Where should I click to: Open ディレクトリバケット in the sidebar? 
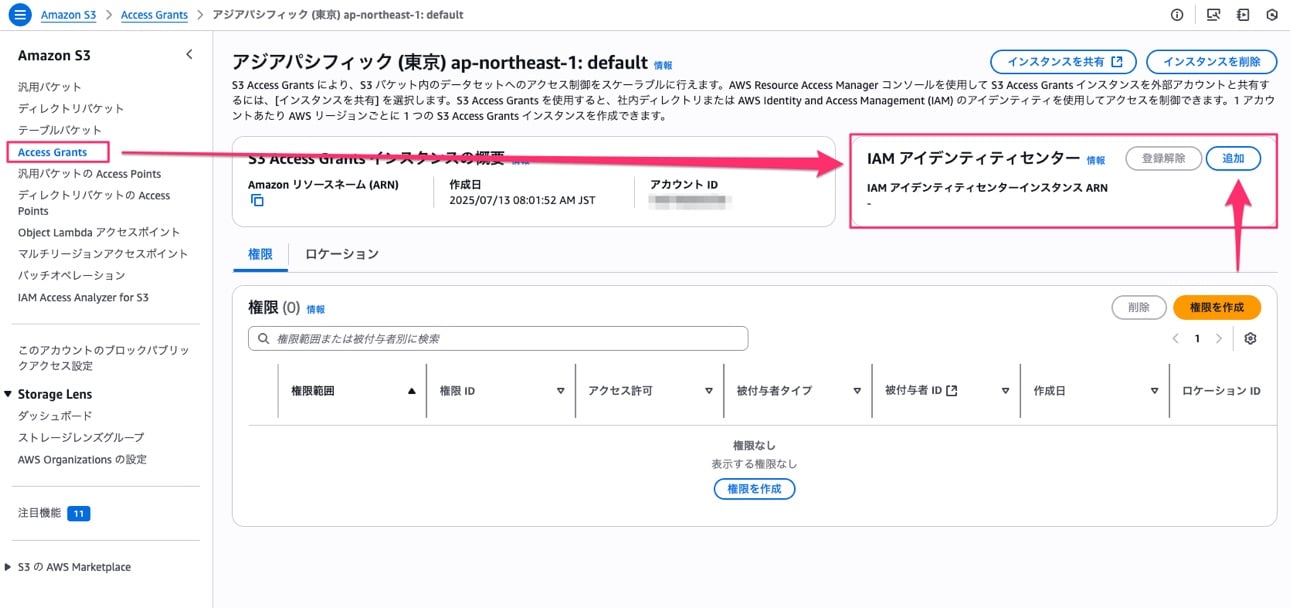tap(71, 108)
